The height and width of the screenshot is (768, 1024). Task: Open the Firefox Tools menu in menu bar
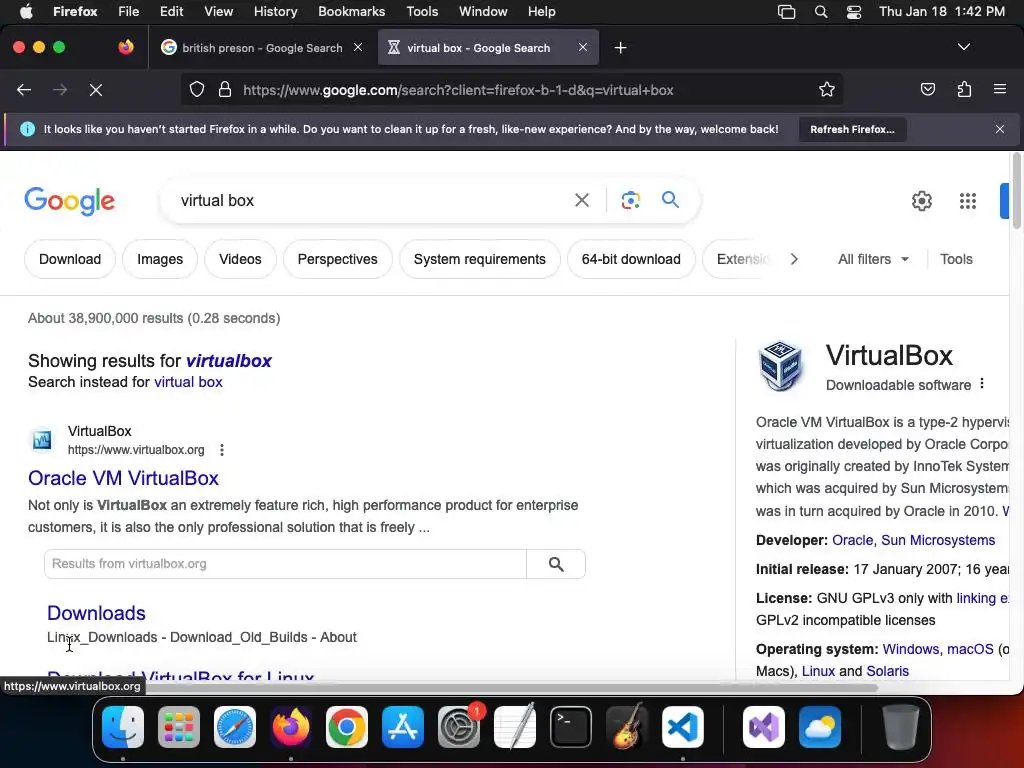pyautogui.click(x=422, y=12)
